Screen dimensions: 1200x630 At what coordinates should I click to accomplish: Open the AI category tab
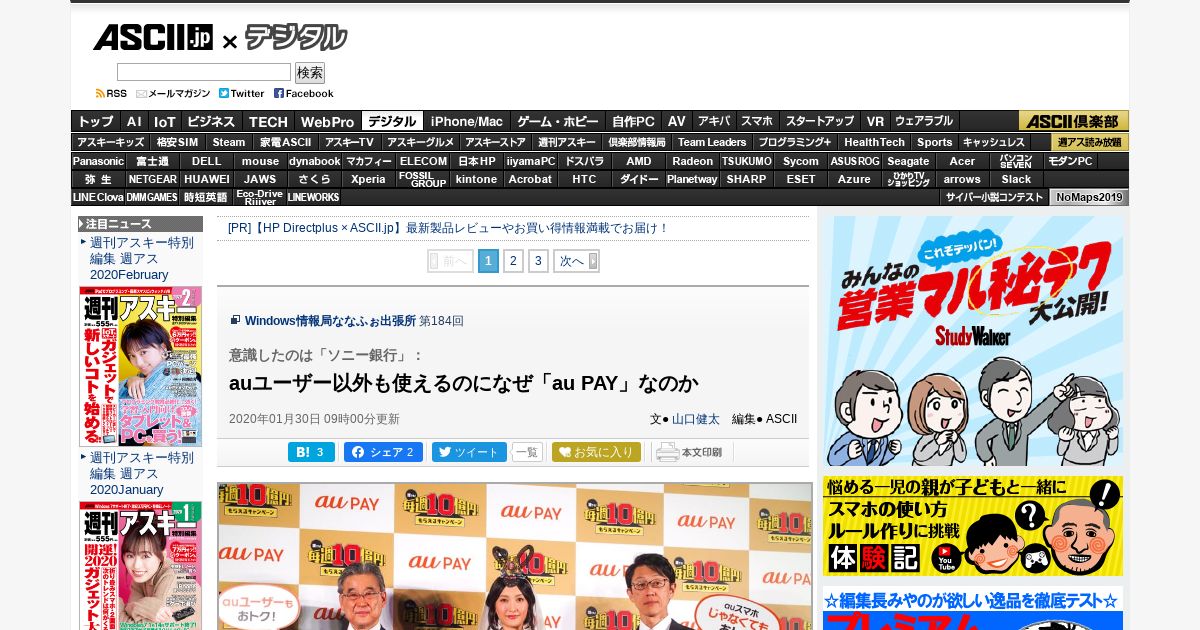134,121
